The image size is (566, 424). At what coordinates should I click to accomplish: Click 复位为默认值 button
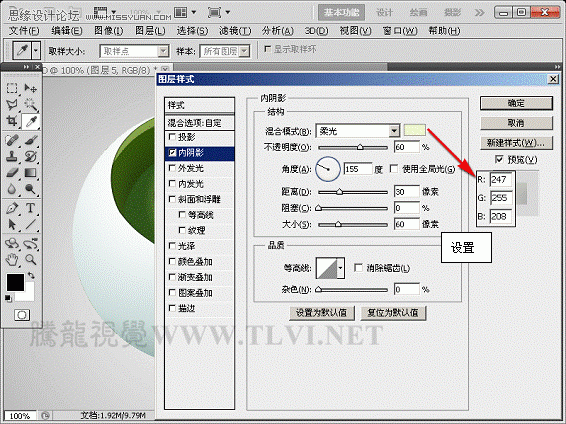(x=393, y=312)
